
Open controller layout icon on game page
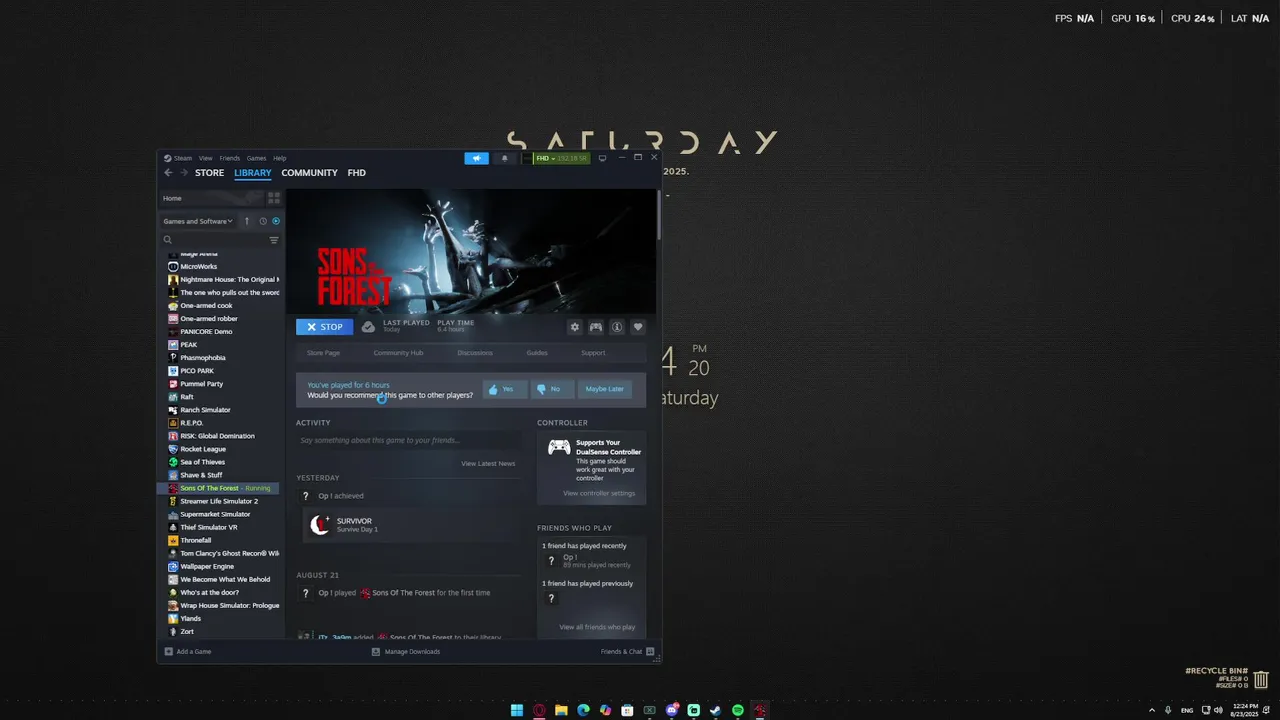tap(596, 327)
